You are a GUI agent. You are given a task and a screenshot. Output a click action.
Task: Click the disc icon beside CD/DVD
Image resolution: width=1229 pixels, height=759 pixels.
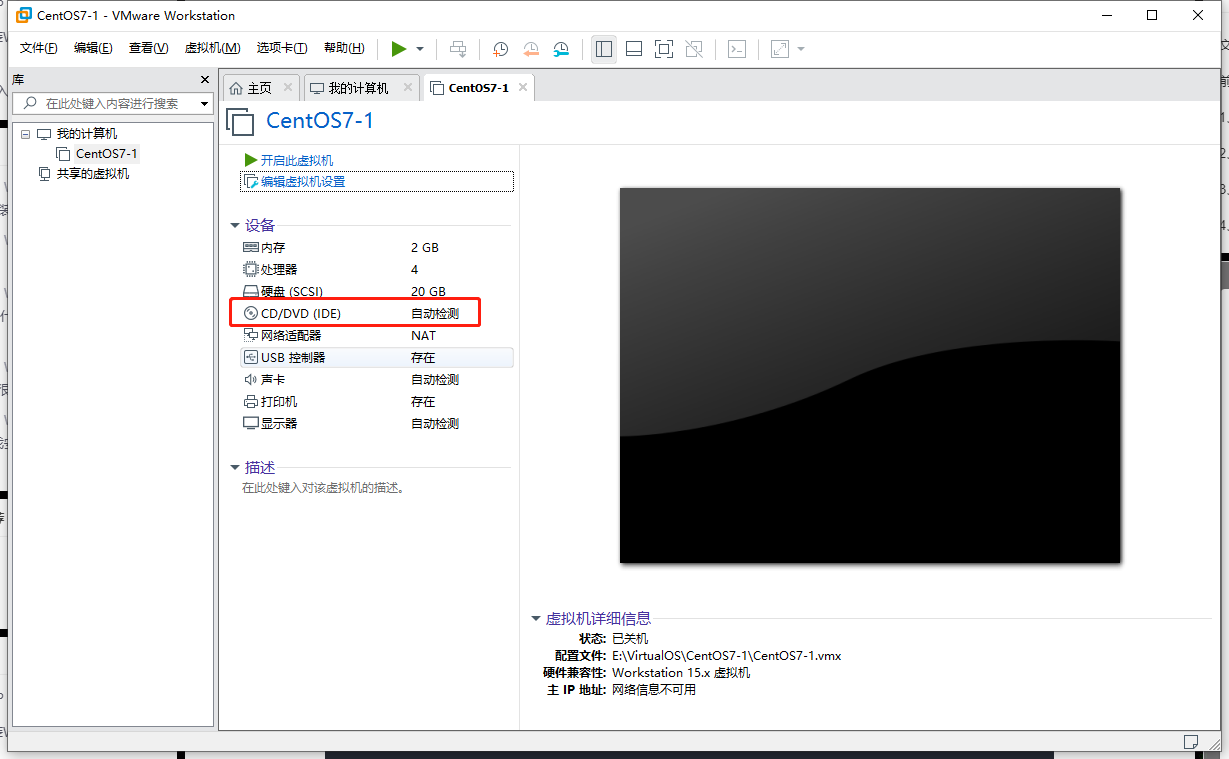(251, 313)
